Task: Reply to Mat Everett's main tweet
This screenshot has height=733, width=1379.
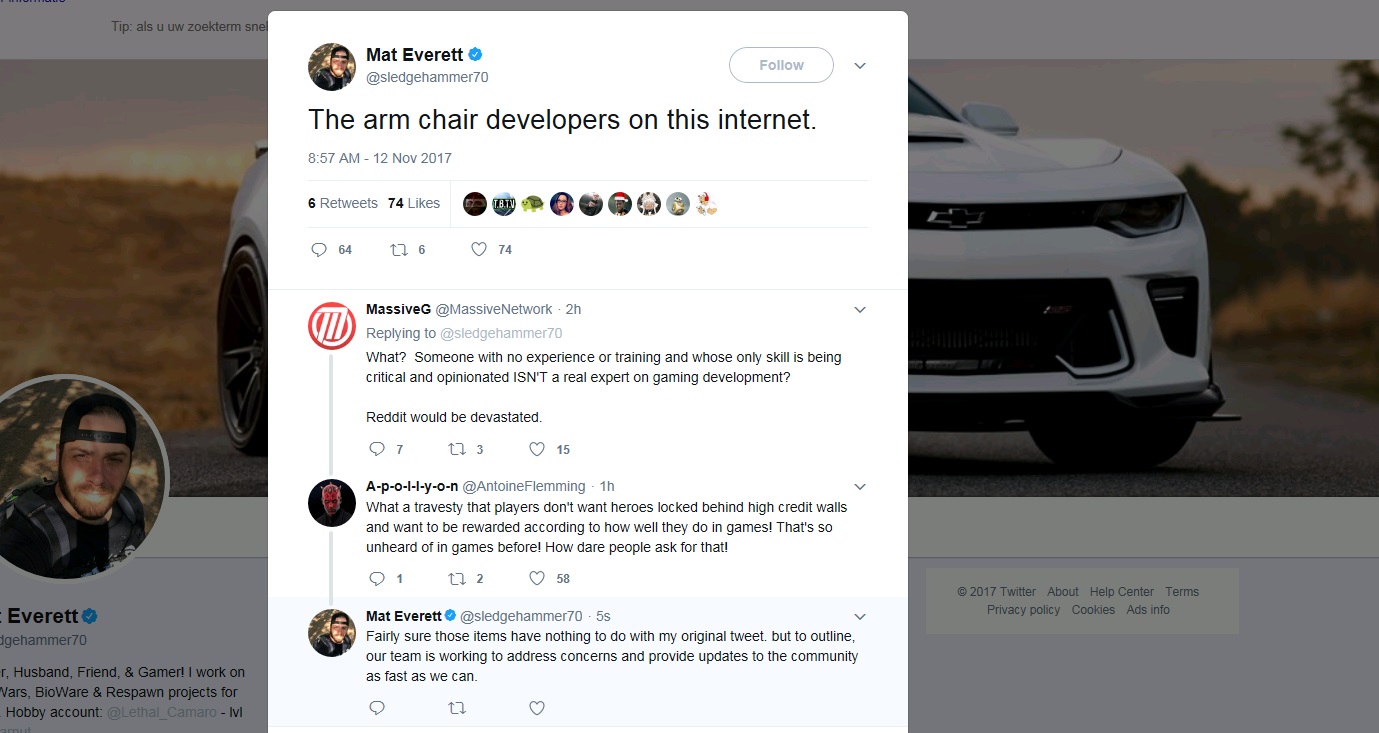Action: [320, 250]
